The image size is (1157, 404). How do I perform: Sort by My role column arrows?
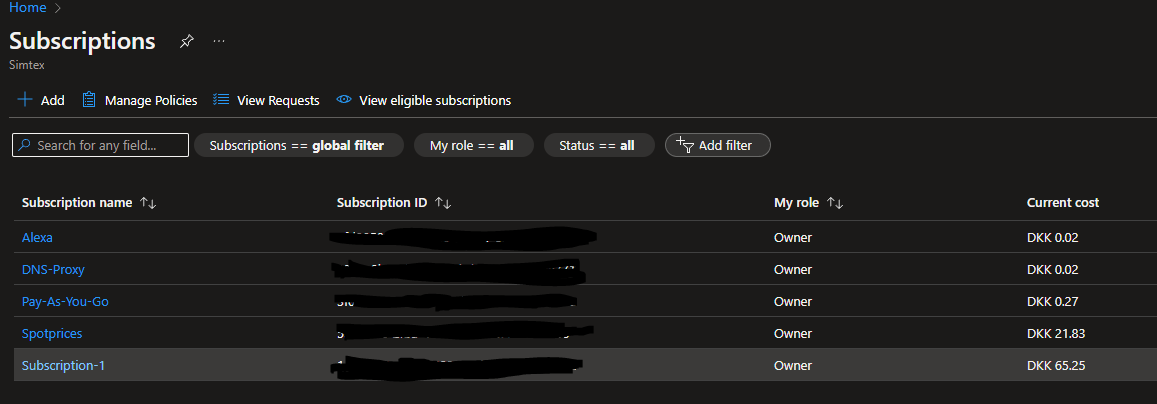[x=835, y=203]
